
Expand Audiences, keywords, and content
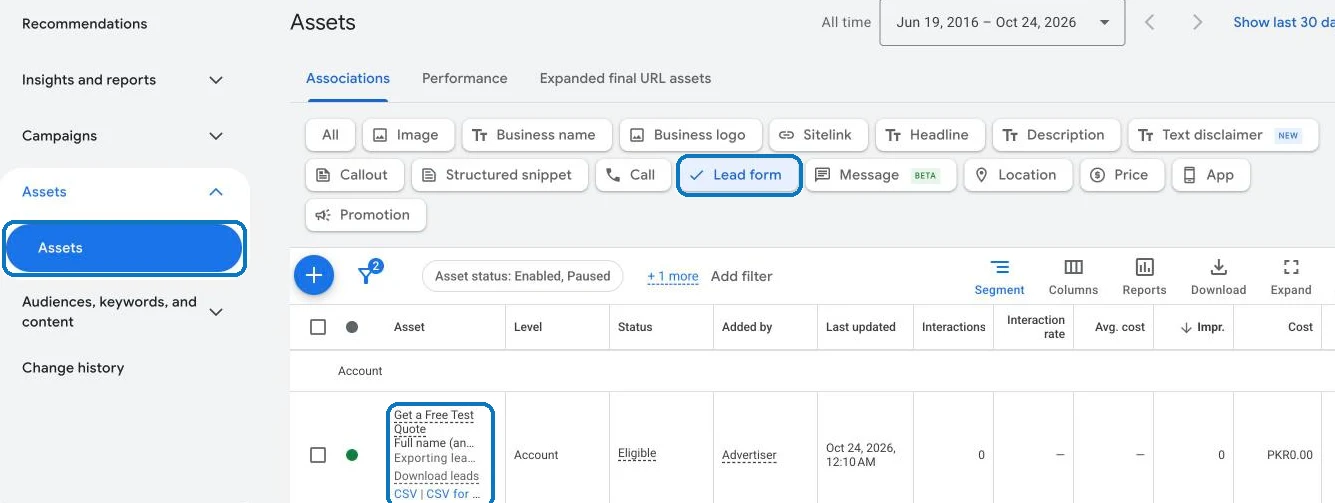click(x=216, y=312)
